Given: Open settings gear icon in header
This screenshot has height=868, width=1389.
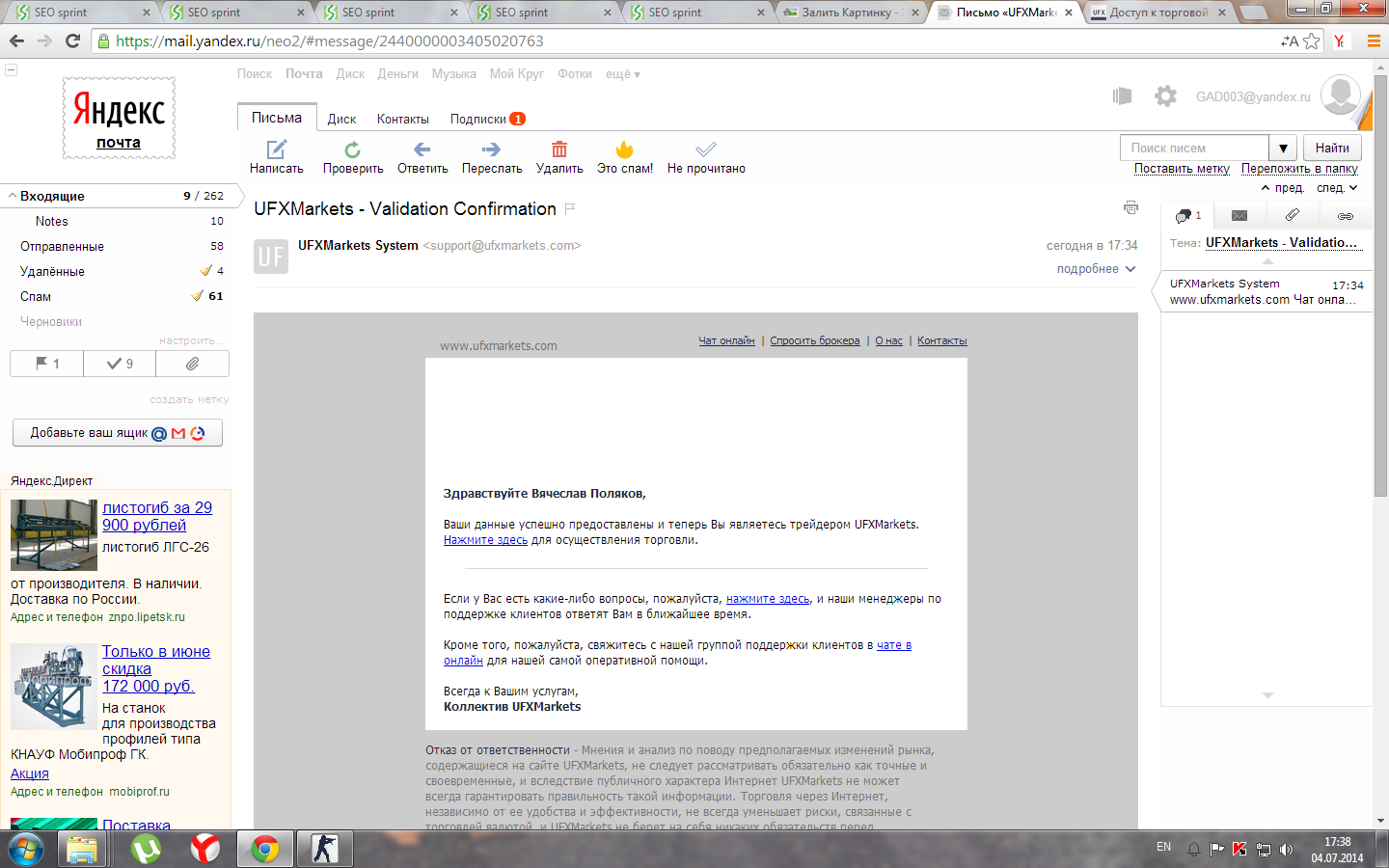Looking at the screenshot, I should (x=1165, y=95).
